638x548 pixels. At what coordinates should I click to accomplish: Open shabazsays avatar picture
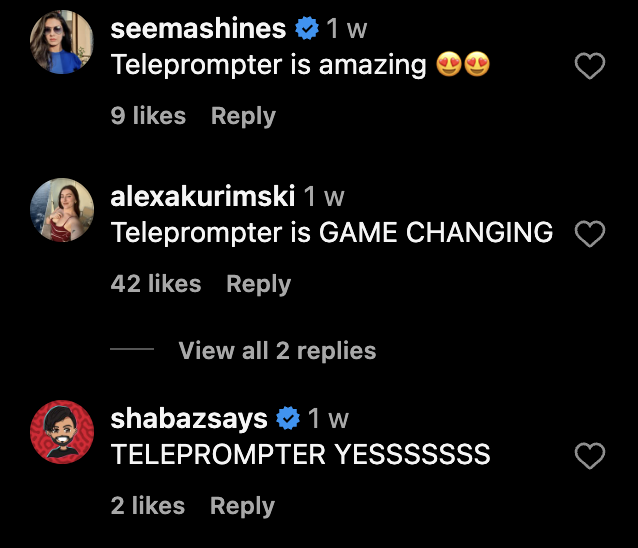[x=62, y=432]
